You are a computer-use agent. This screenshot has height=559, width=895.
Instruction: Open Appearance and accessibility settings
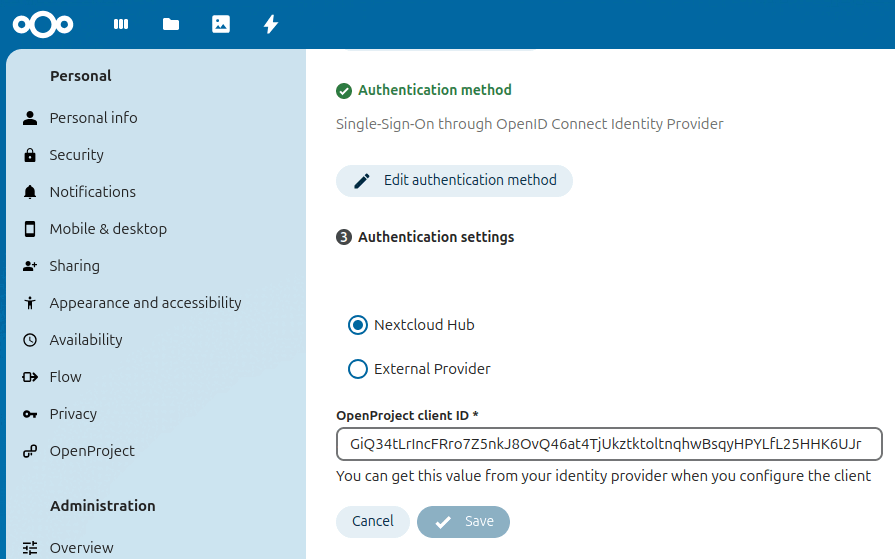145,303
